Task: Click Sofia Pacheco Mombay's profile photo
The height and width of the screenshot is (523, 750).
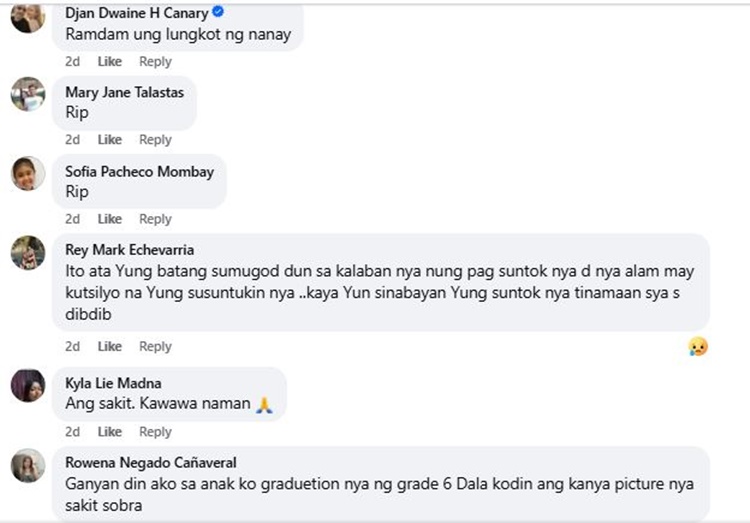Action: click(28, 174)
